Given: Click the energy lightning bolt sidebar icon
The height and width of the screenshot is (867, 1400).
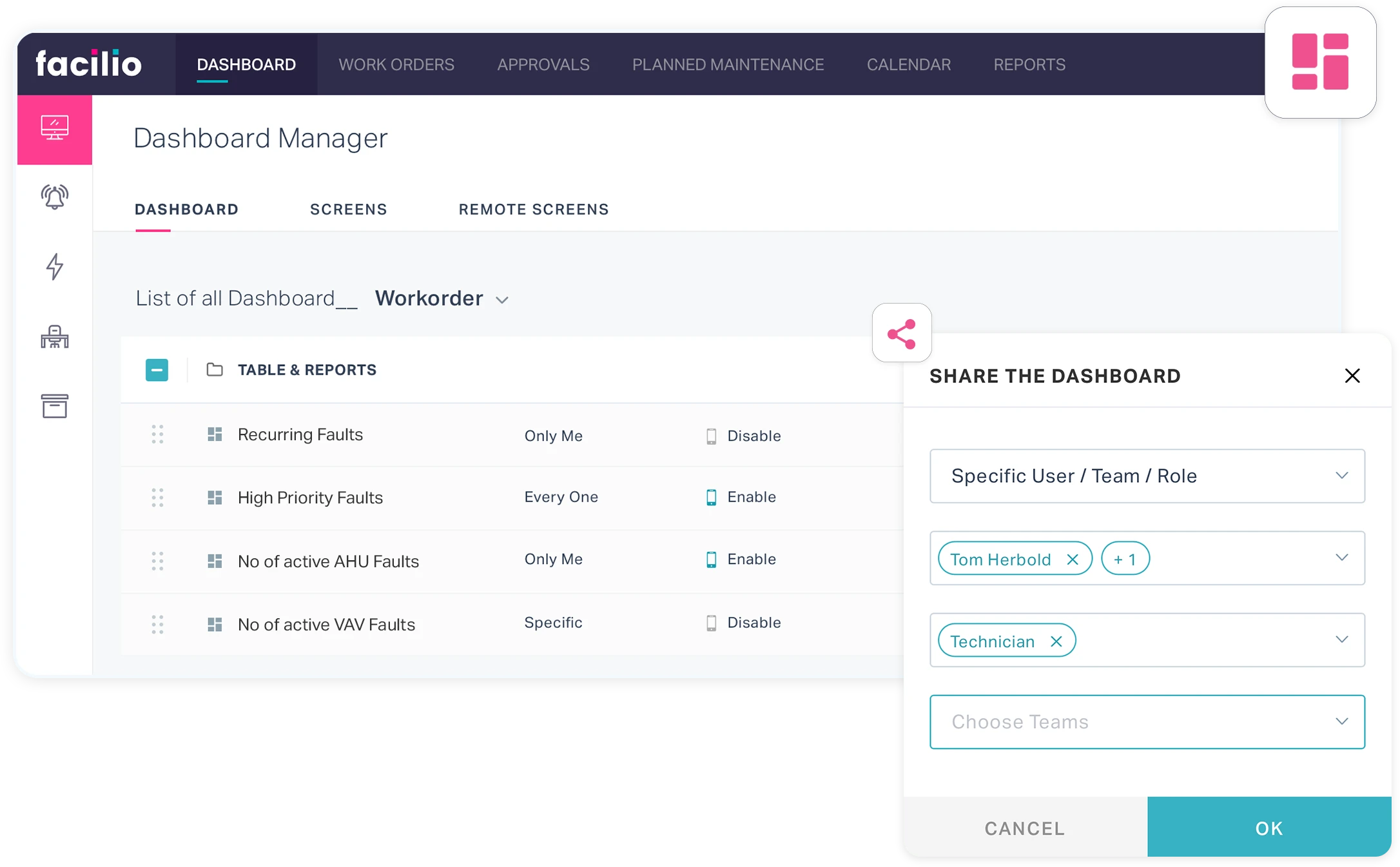Looking at the screenshot, I should (x=55, y=266).
